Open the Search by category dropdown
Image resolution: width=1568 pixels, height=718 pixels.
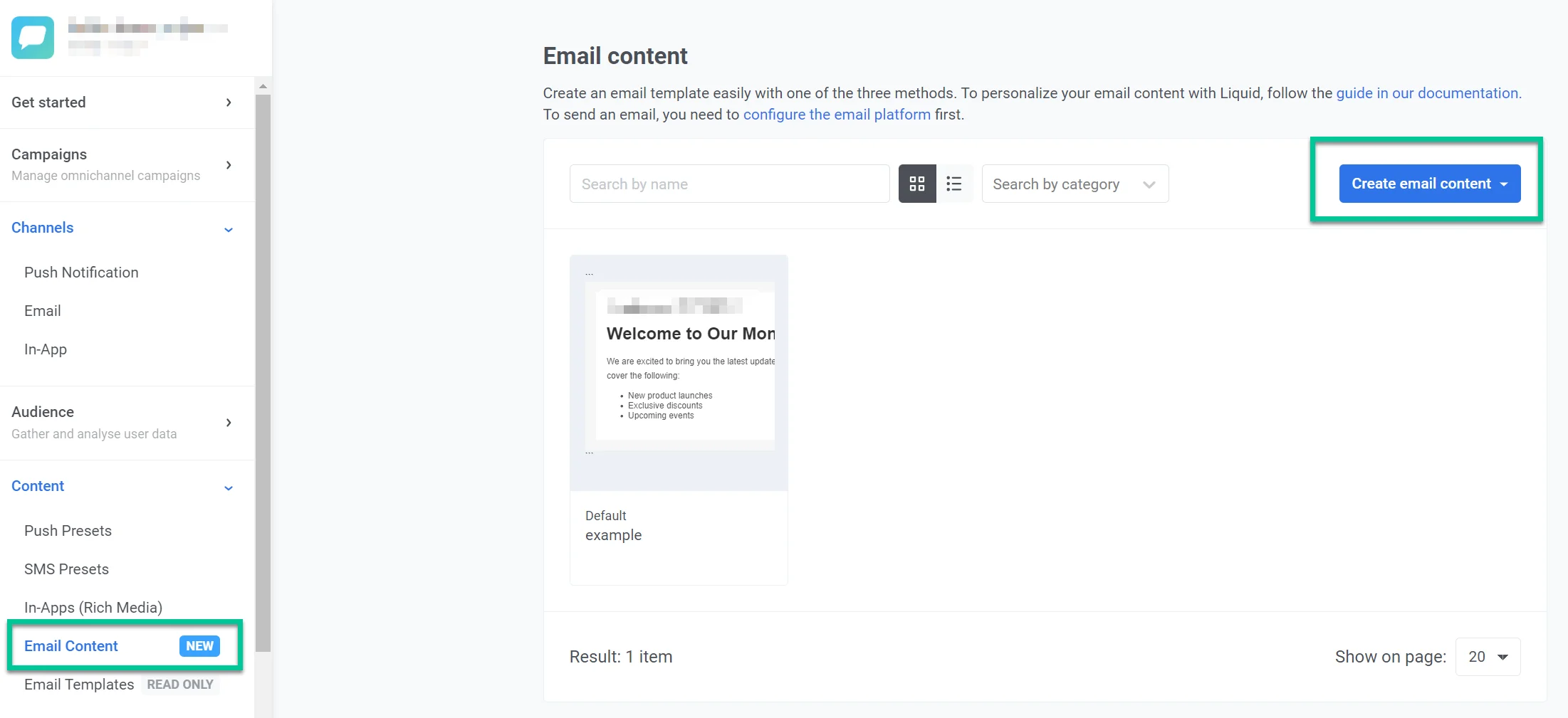click(1075, 184)
